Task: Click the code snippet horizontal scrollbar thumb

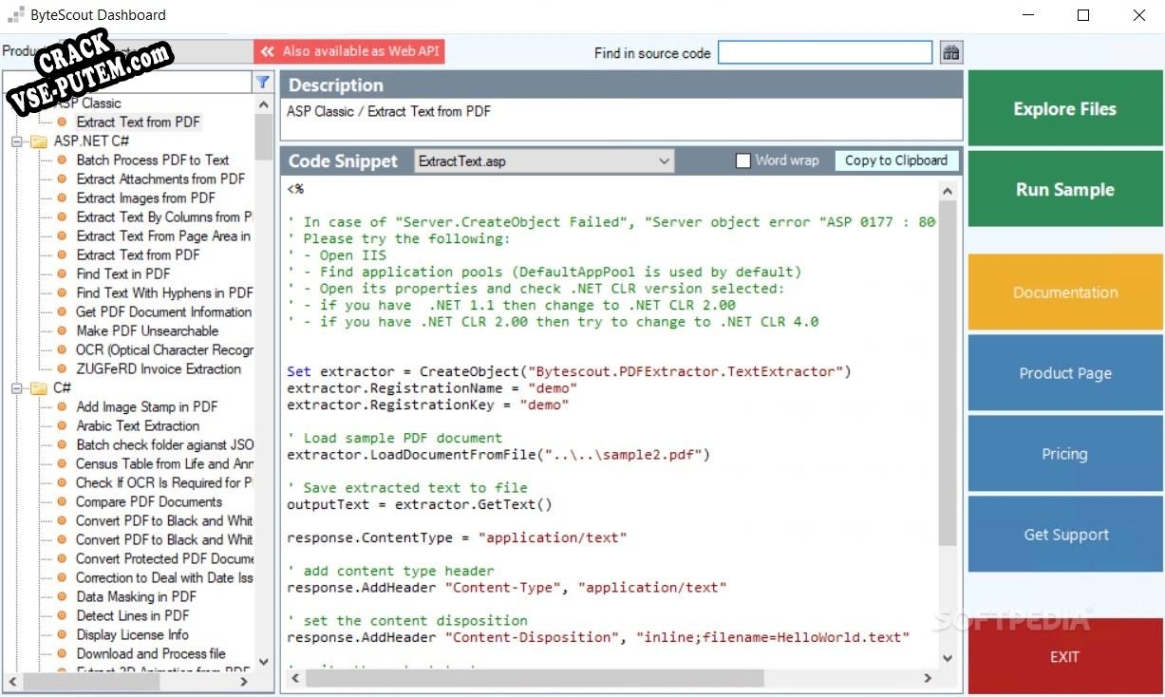Action: point(535,678)
